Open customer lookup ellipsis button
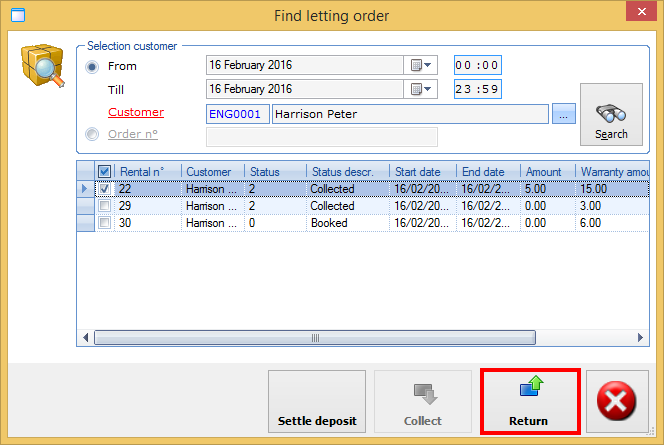 [564, 114]
